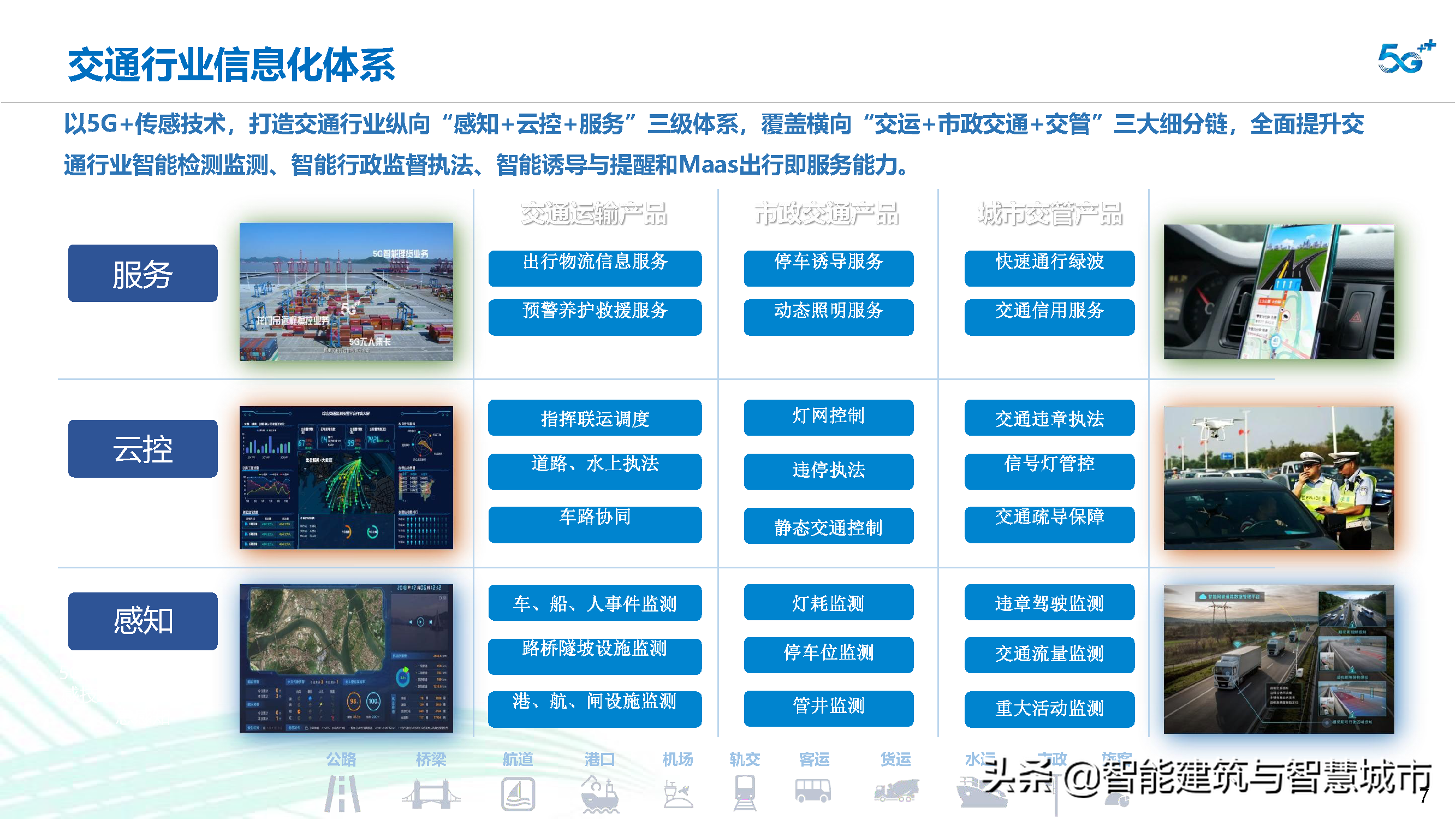Select the 客运 passenger bus icon
This screenshot has height=819, width=1456.
(x=812, y=790)
